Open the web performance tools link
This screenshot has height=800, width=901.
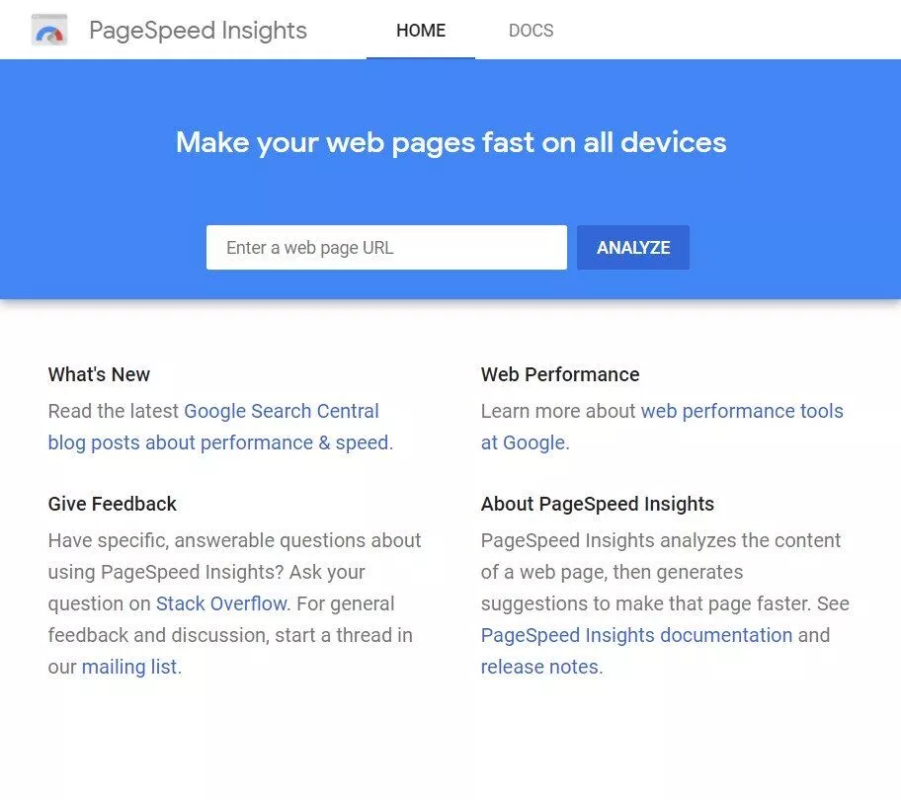(x=742, y=411)
